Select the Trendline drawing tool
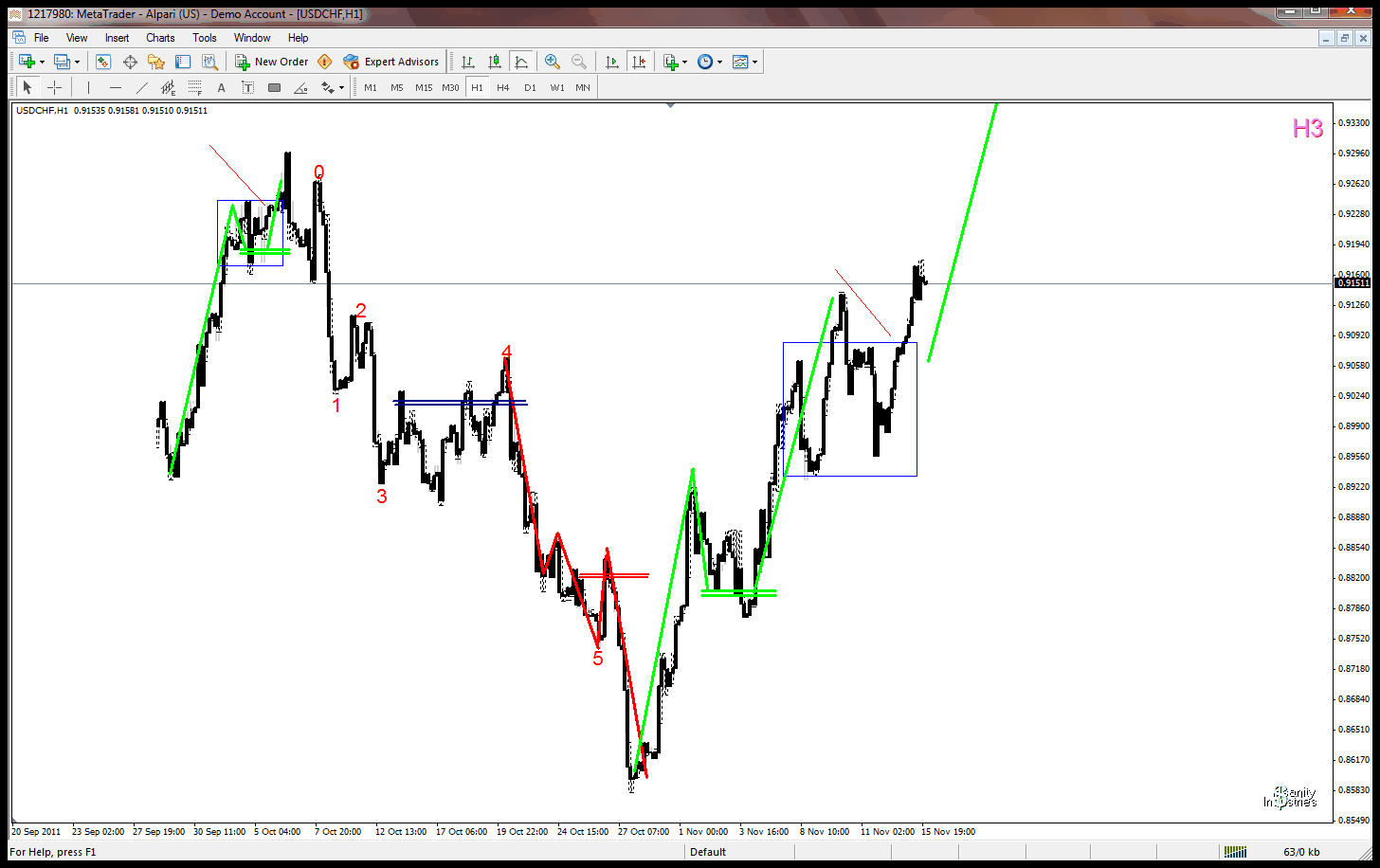This screenshot has width=1380, height=868. 142,87
